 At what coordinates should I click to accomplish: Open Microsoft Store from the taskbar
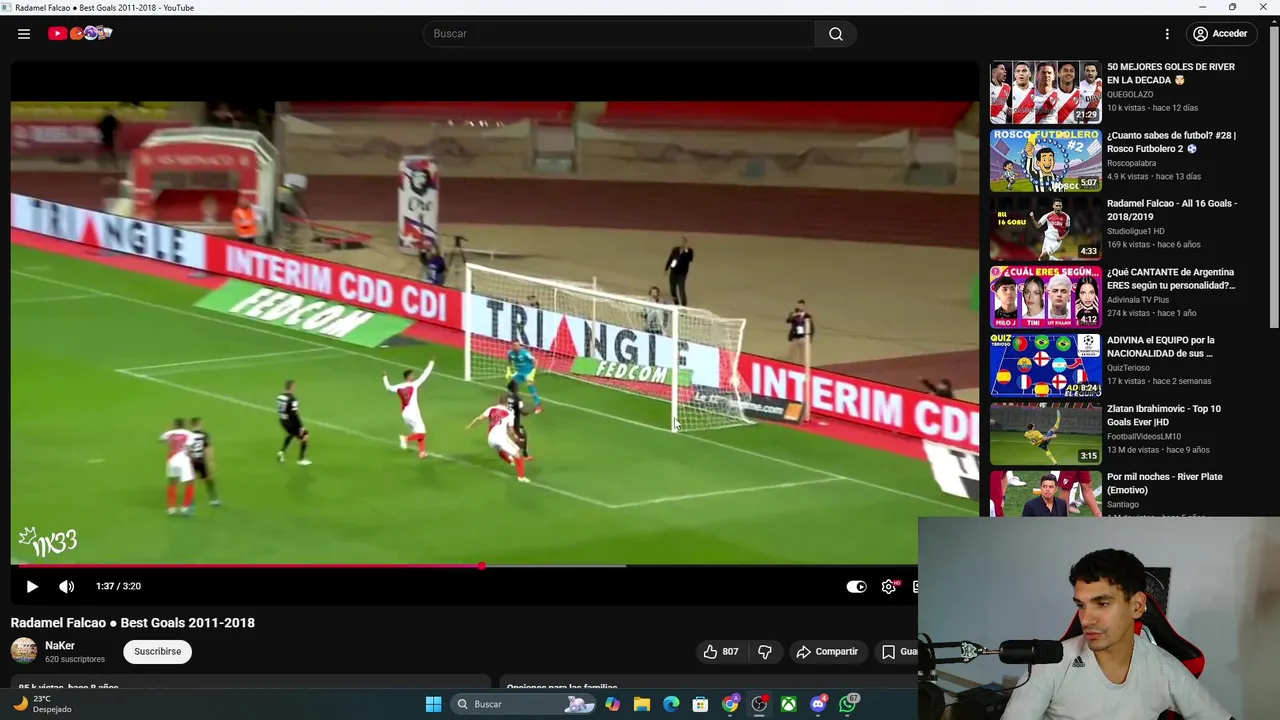[x=700, y=705]
